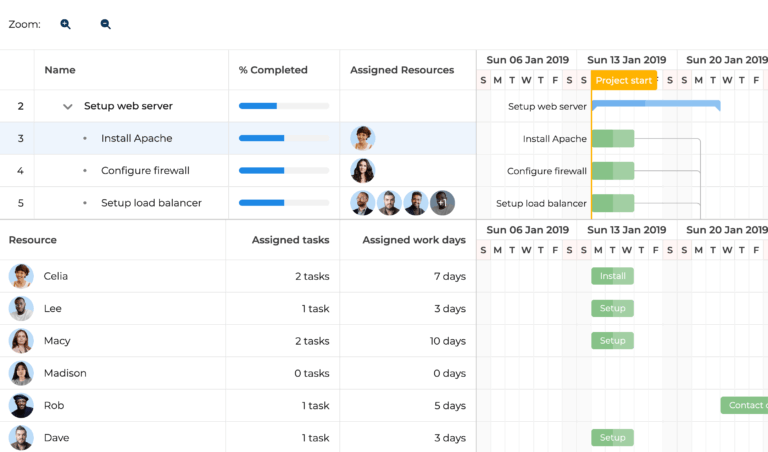Click Celia's name in resource table
Image resolution: width=768 pixels, height=452 pixels.
point(55,276)
